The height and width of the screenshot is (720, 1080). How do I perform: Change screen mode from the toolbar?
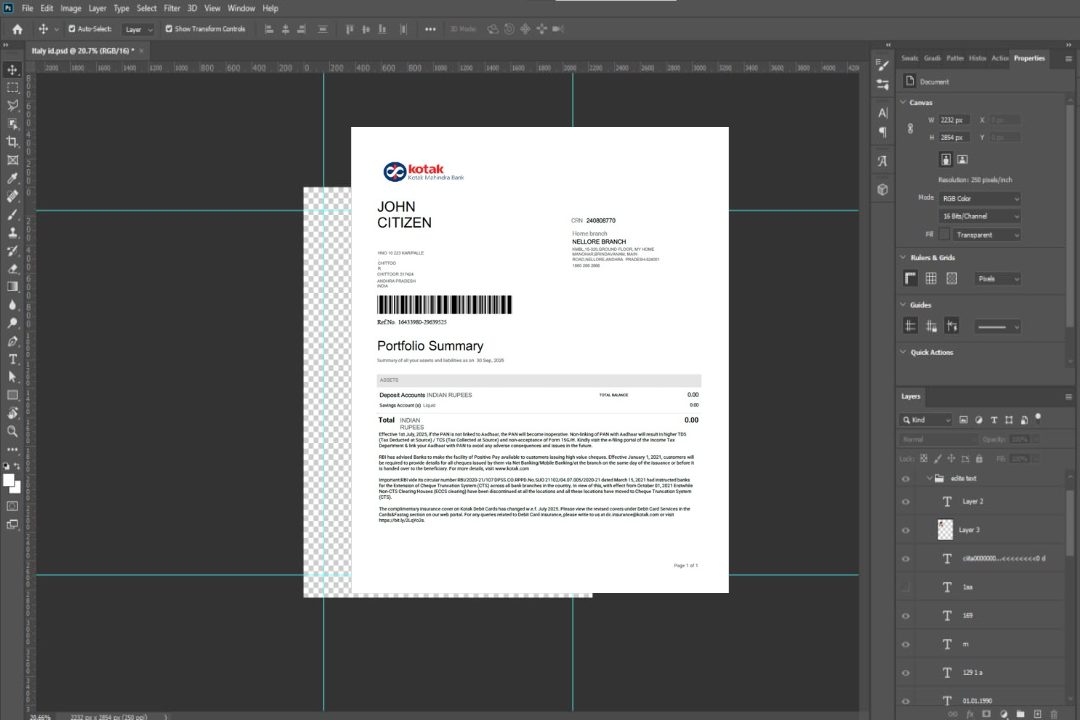[x=12, y=524]
